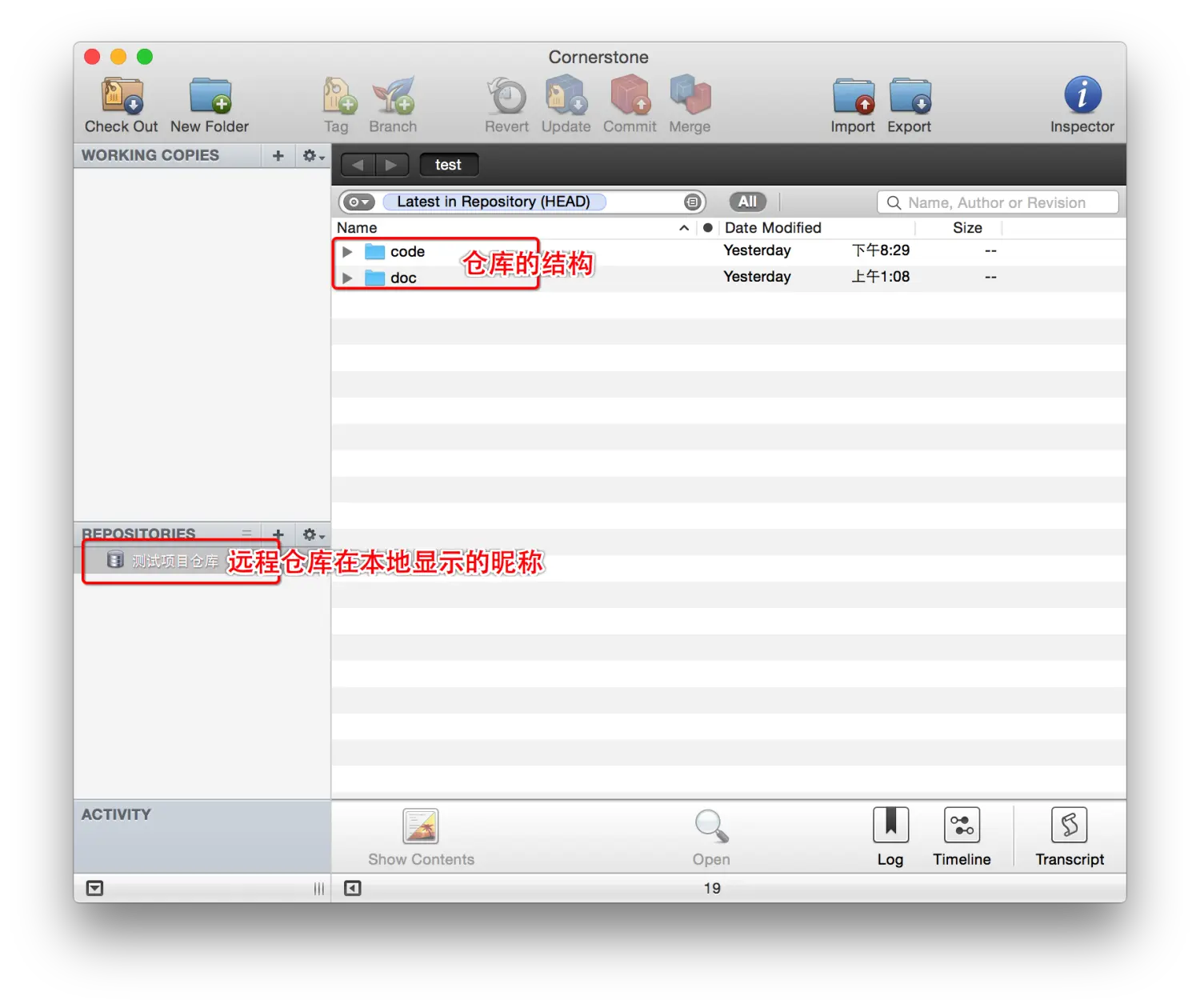Open the Working Copies gear menu

point(313,156)
